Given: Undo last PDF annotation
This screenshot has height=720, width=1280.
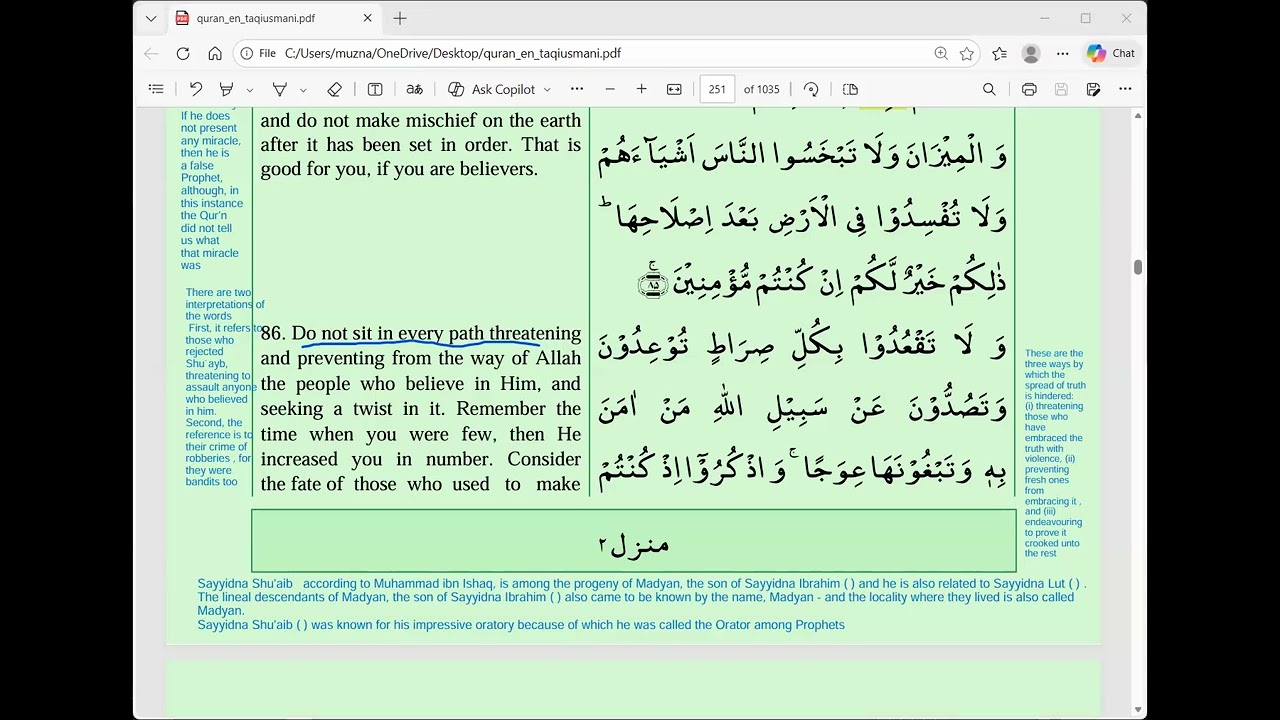Looking at the screenshot, I should [196, 89].
